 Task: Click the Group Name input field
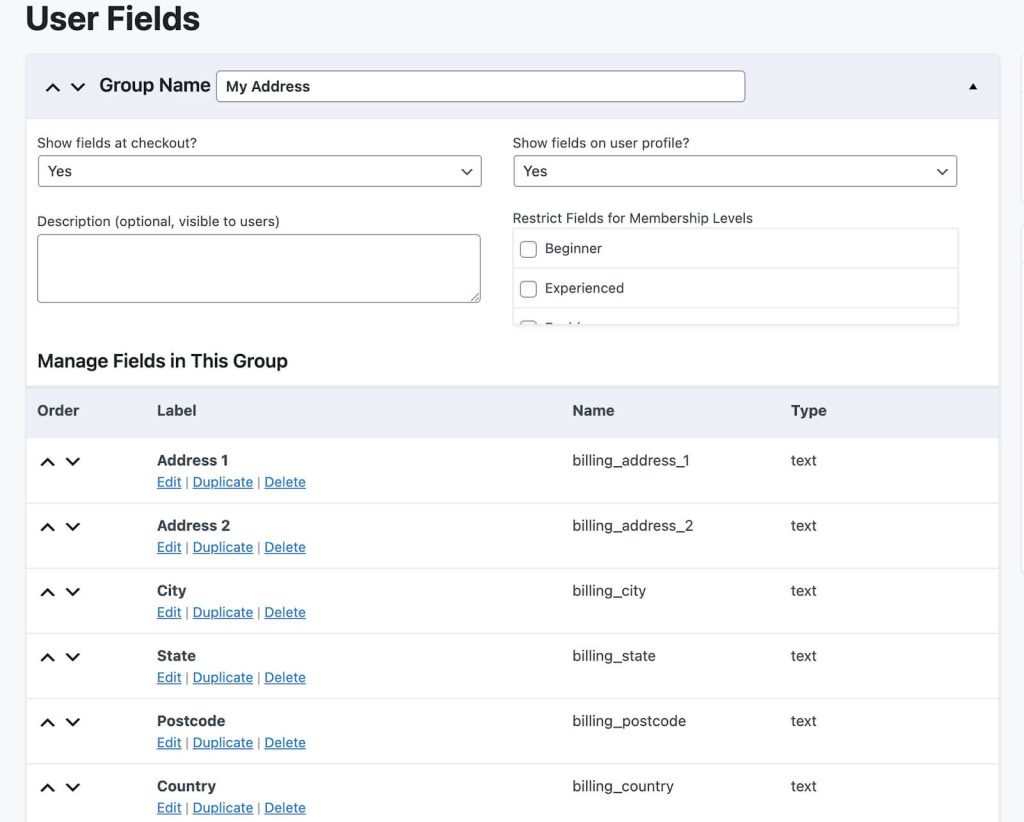pos(480,86)
